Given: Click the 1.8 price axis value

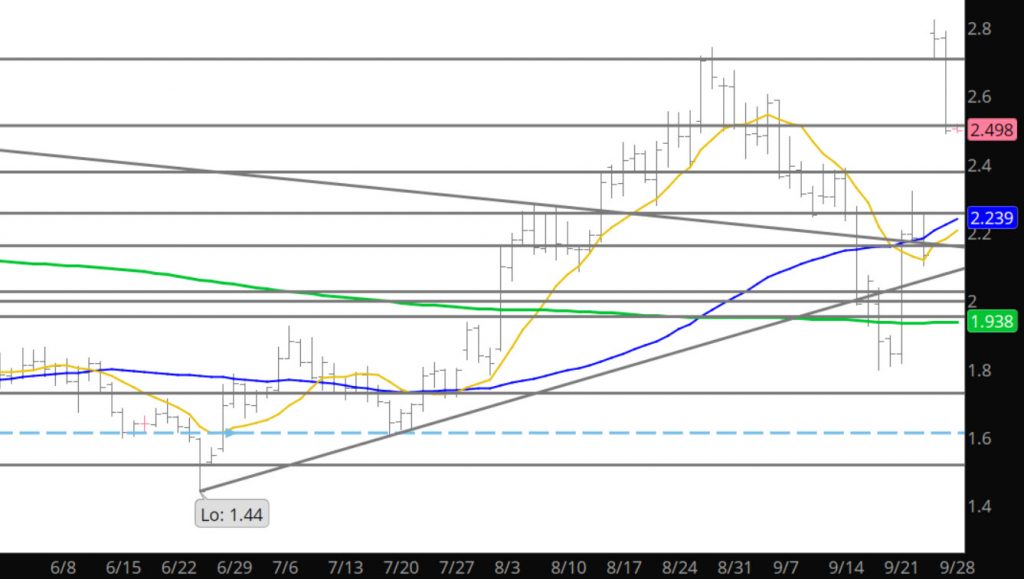Looking at the screenshot, I should (980, 370).
